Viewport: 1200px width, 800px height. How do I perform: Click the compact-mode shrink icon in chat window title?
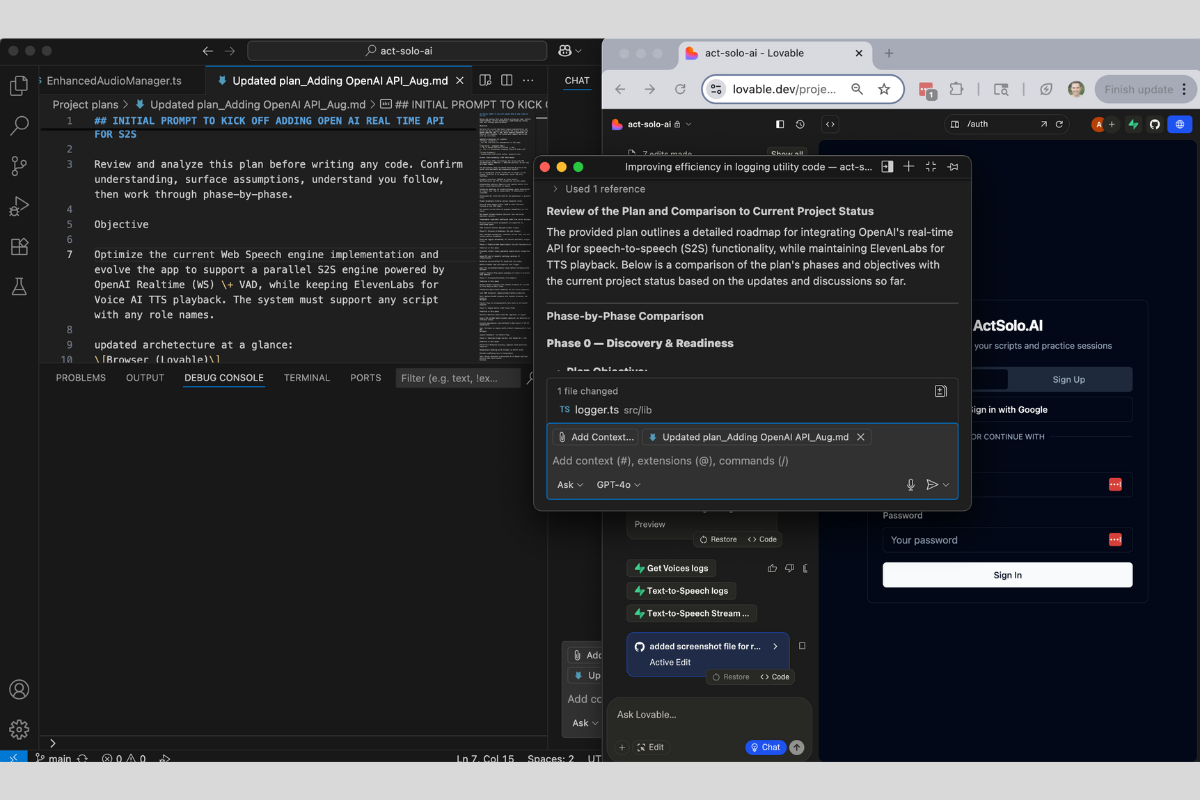931,167
